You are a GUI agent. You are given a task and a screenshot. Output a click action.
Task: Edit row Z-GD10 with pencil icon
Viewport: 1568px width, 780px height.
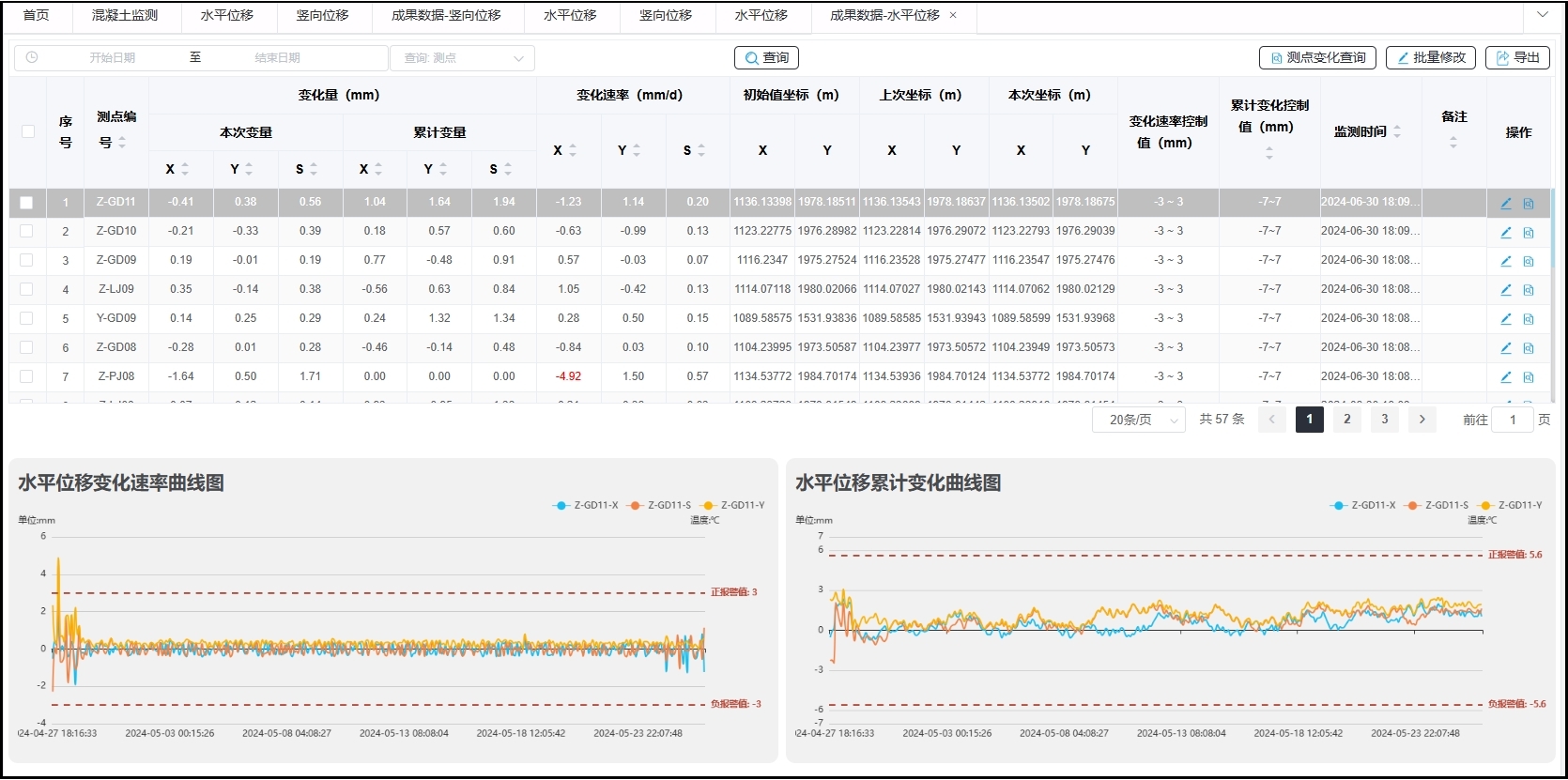point(1506,232)
